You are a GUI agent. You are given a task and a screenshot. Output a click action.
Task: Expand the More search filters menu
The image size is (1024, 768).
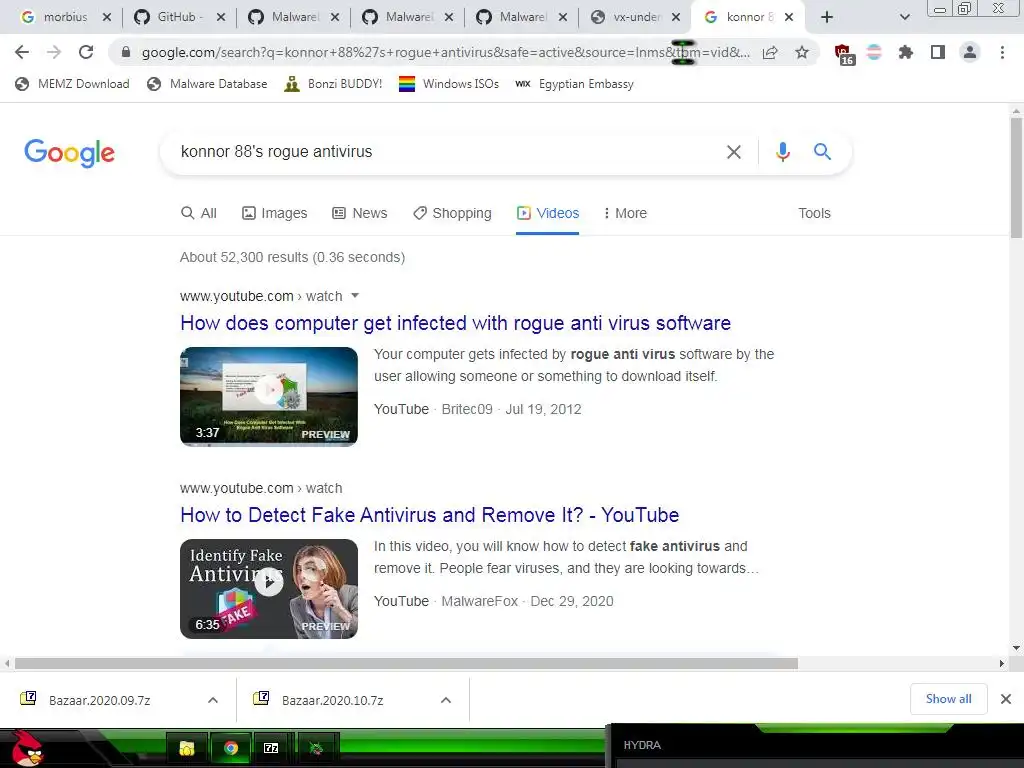pyautogui.click(x=625, y=214)
